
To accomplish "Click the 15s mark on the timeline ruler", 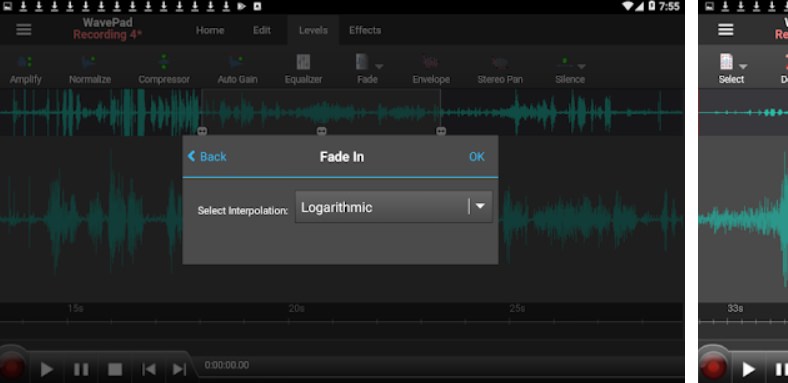I will coord(75,308).
